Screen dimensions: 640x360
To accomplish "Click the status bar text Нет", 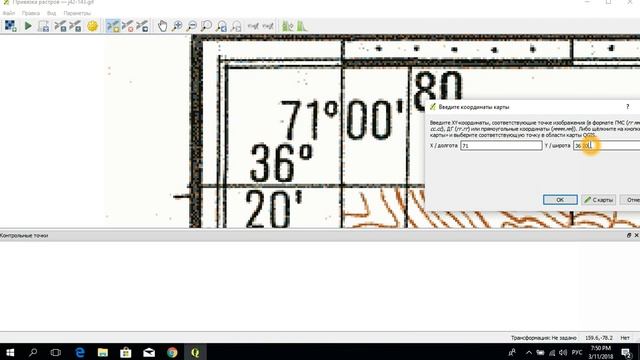I will (x=625, y=338).
